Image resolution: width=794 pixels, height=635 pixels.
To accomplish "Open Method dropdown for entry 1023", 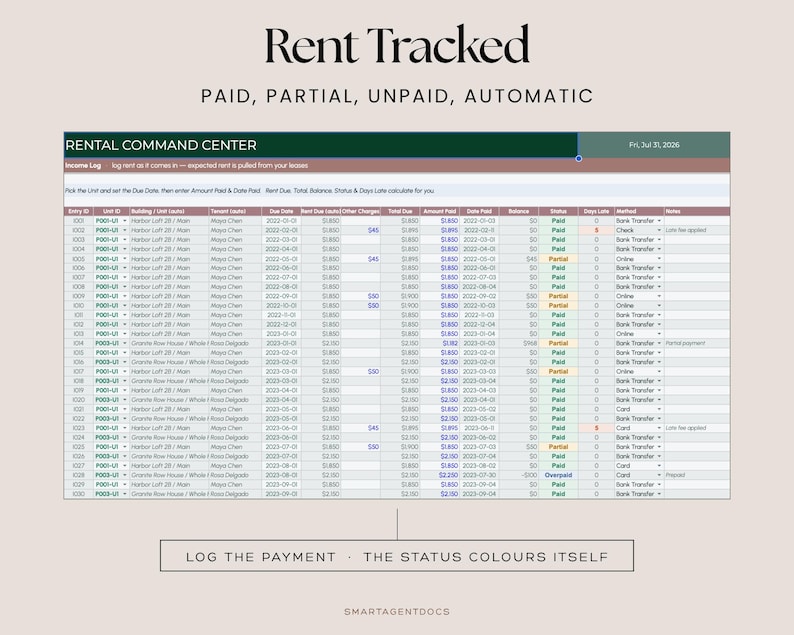I will click(x=659, y=428).
